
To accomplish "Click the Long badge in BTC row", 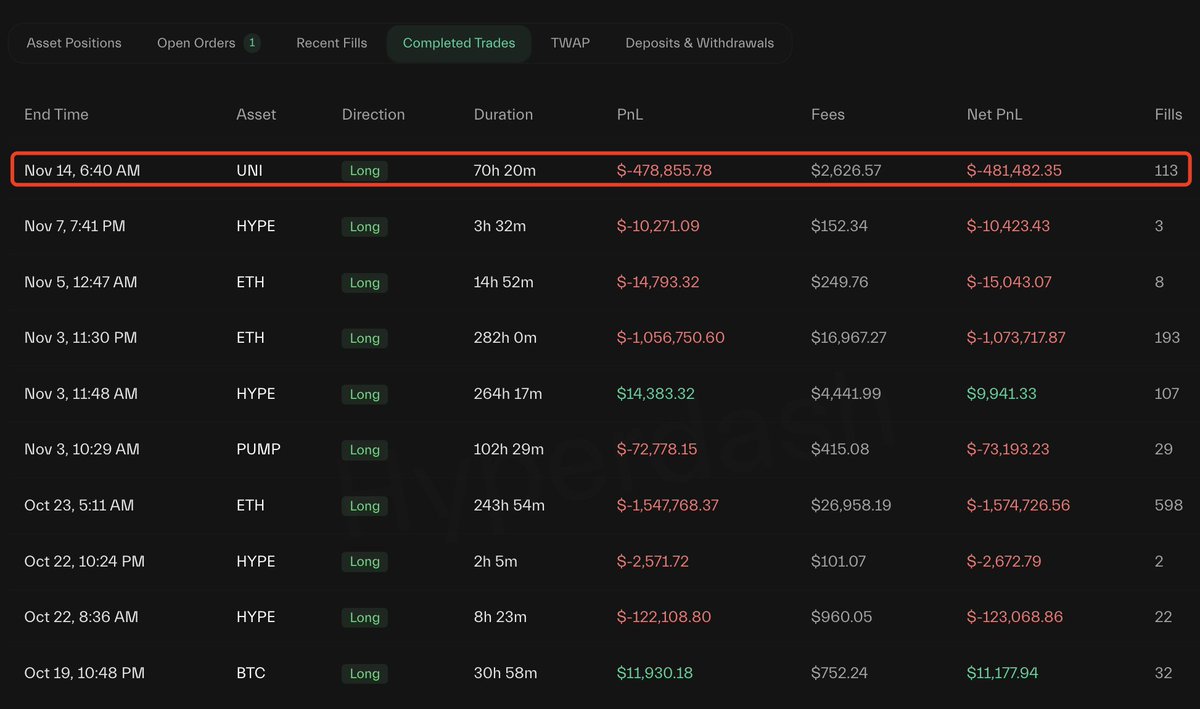I will point(364,674).
